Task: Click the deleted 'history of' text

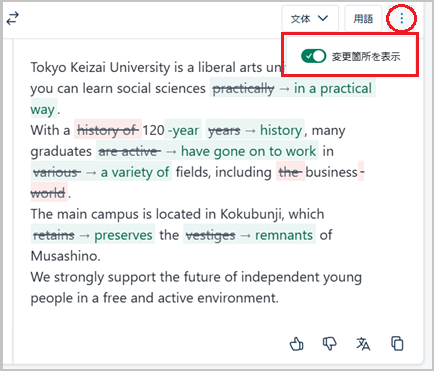Action: [x=108, y=130]
